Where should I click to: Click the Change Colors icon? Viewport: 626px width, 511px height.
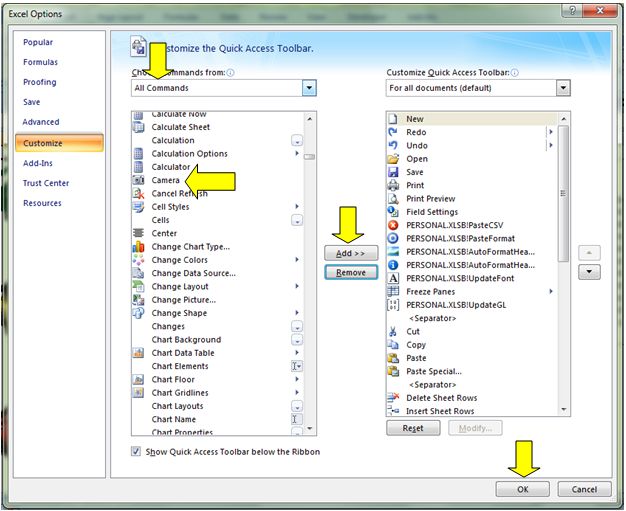(x=139, y=260)
